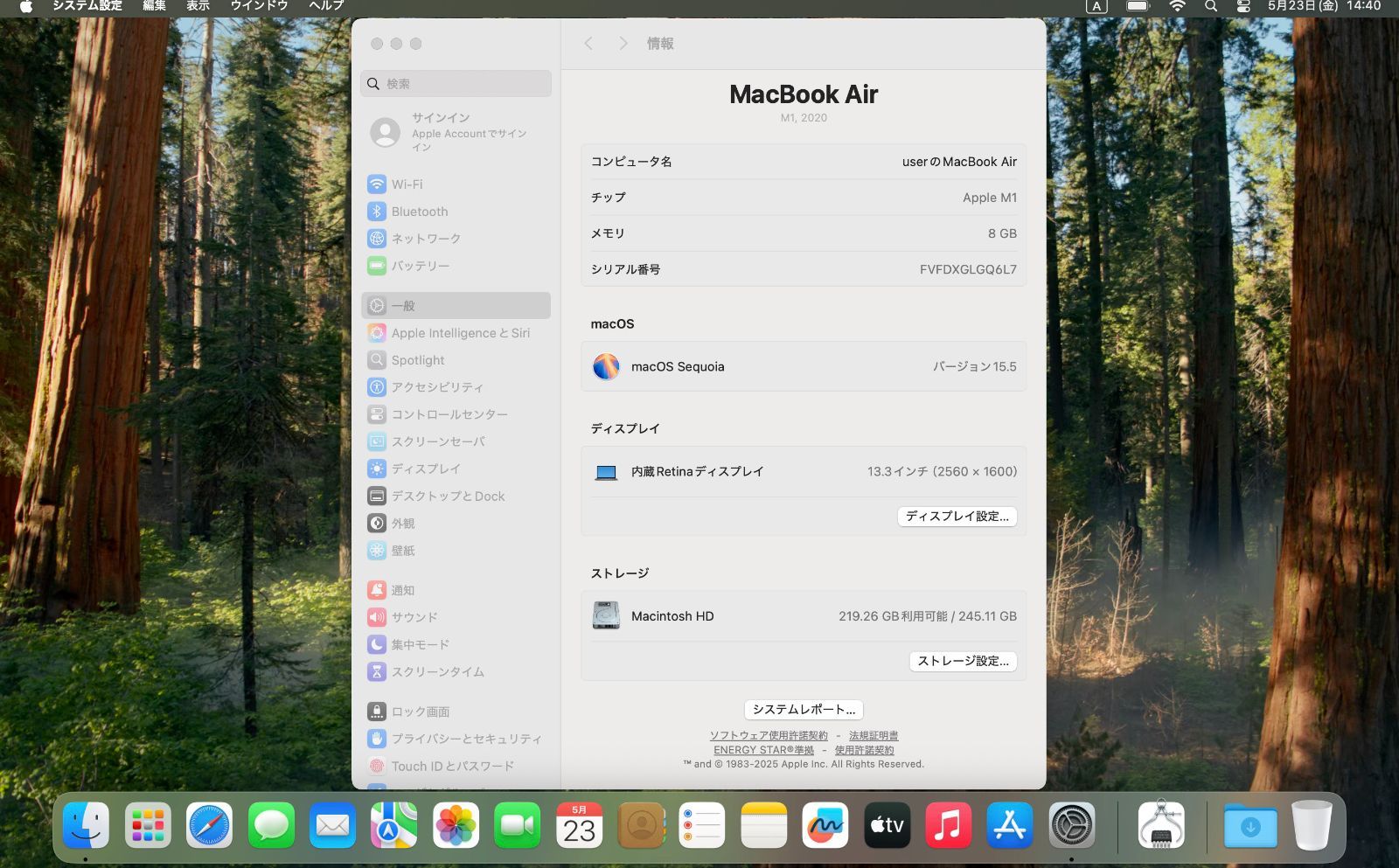Image resolution: width=1399 pixels, height=868 pixels.
Task: Open サウンド (Sound) settings
Action: [x=456, y=617]
